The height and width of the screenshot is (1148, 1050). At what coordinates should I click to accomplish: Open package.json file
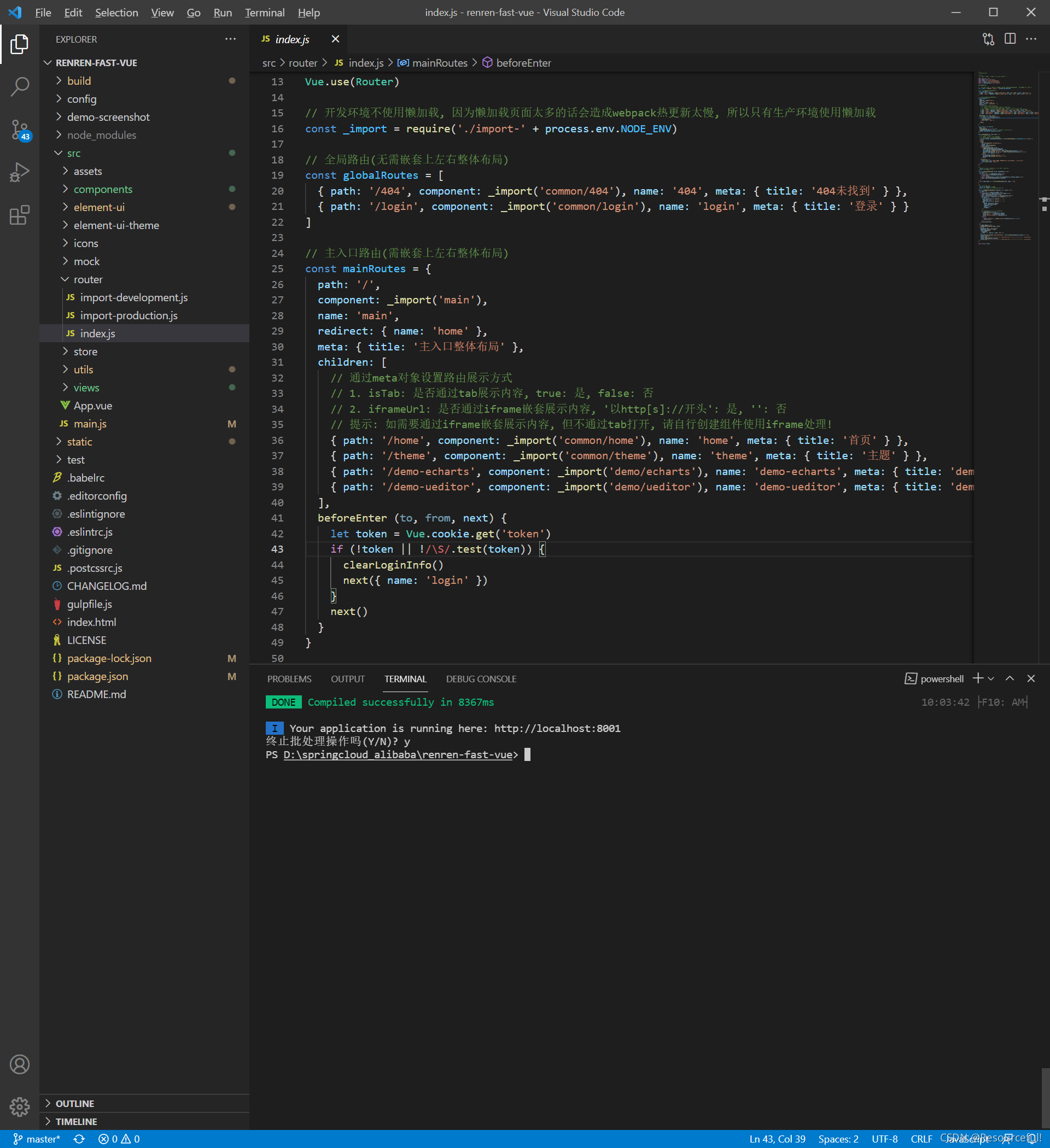(x=144, y=677)
